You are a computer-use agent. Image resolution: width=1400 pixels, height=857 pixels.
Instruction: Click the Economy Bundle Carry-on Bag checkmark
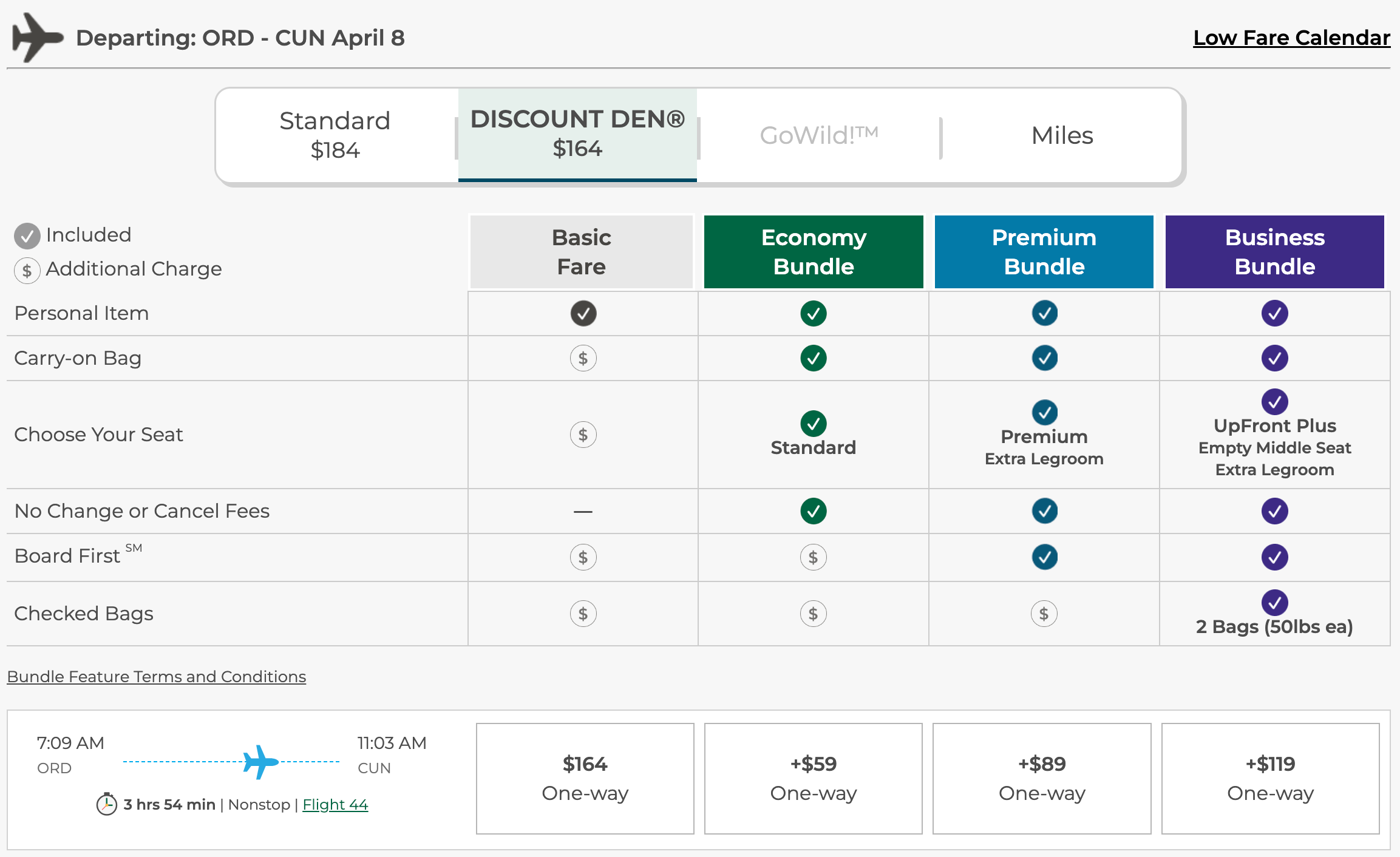813,358
